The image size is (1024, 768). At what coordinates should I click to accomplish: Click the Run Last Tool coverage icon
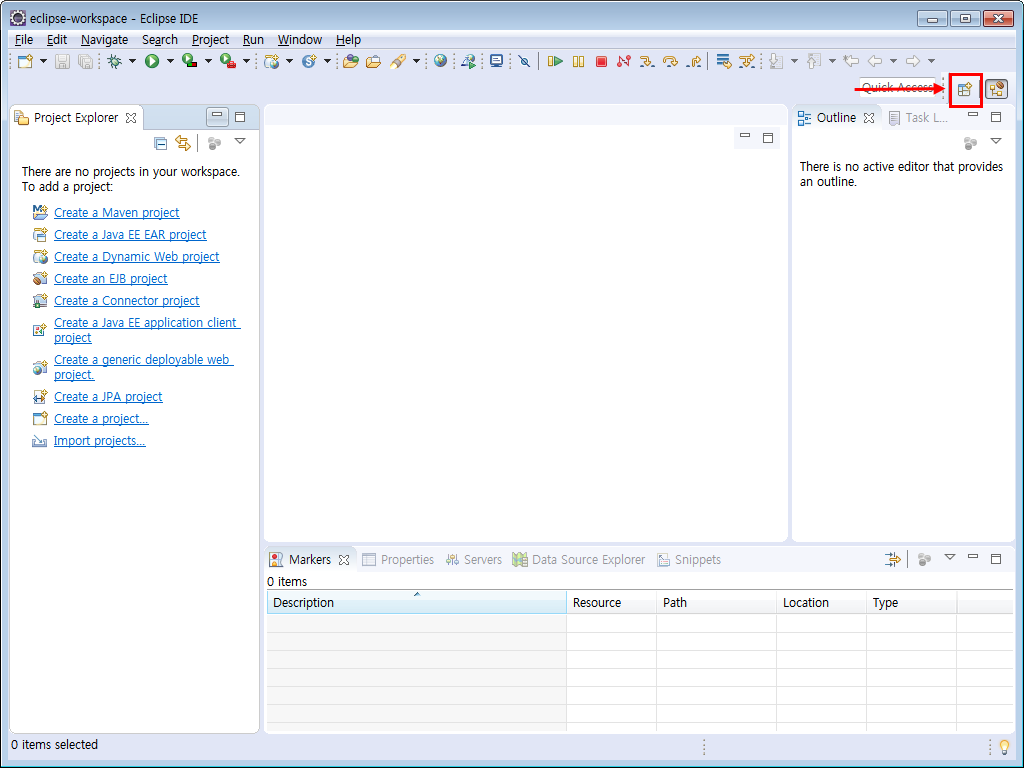pyautogui.click(x=190, y=61)
